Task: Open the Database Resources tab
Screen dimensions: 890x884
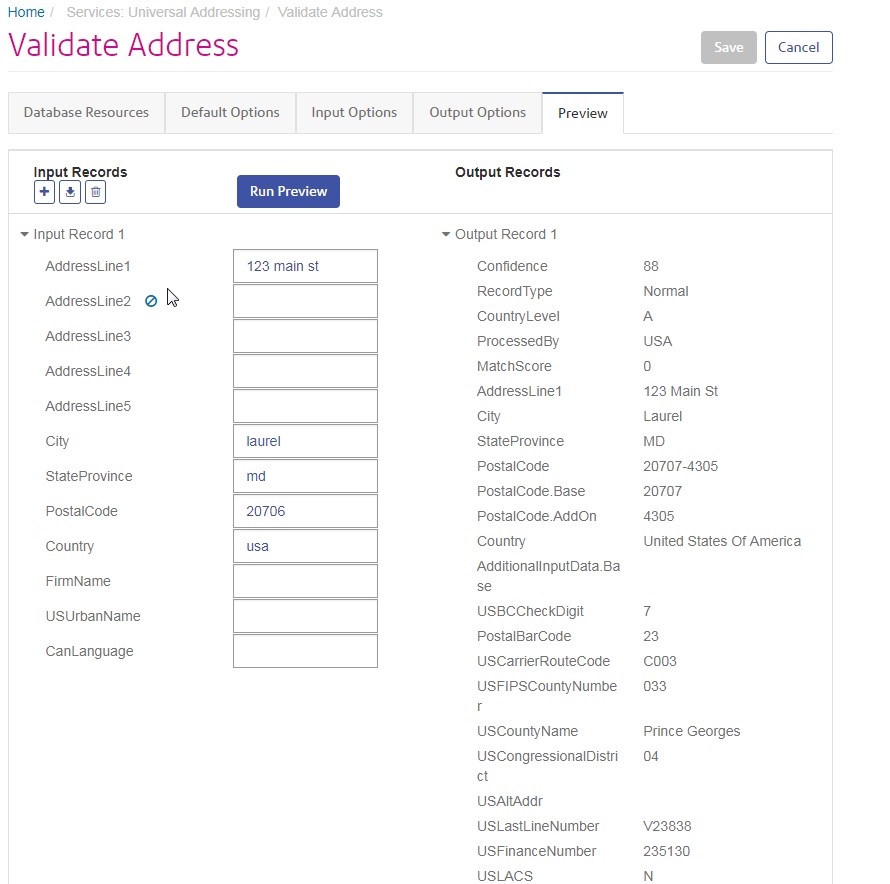Action: click(x=86, y=112)
